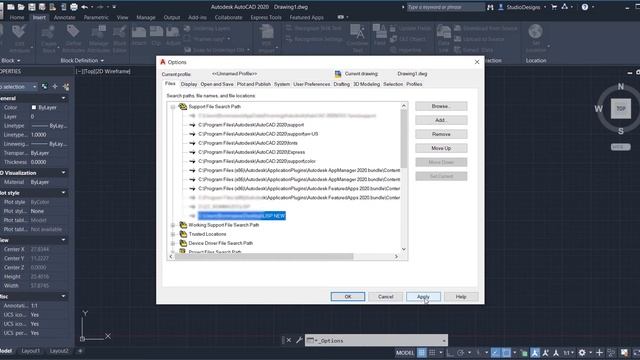Click the Customize wrench icon on command line
640x360 pixels.
[299, 340]
